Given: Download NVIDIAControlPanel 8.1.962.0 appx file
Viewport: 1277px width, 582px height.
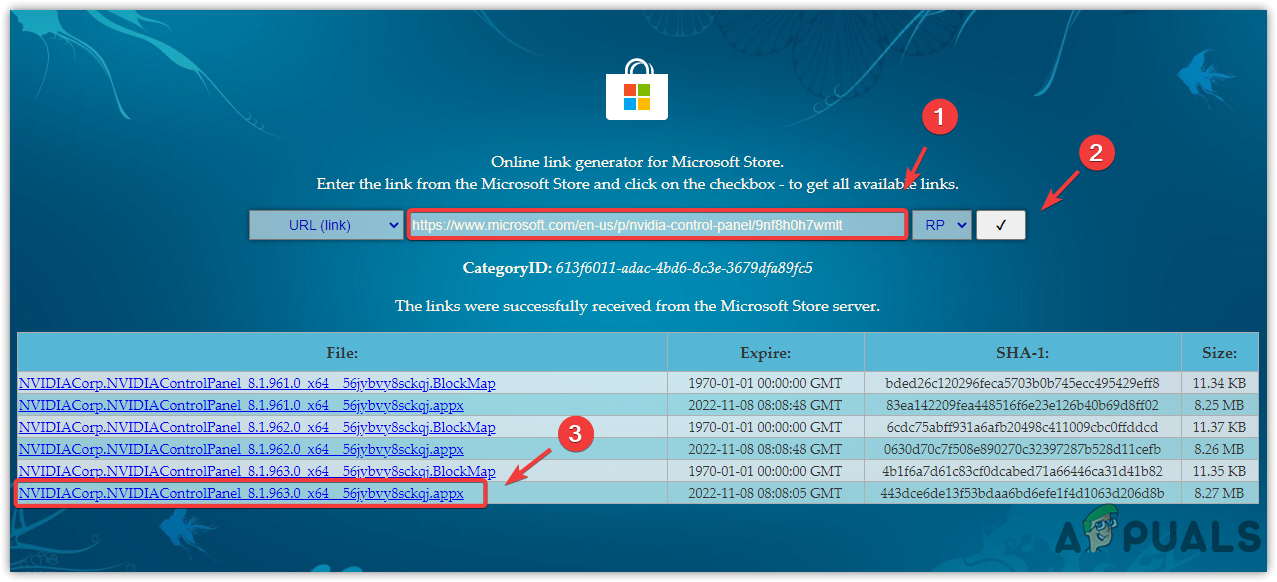Looking at the screenshot, I should 240,449.
